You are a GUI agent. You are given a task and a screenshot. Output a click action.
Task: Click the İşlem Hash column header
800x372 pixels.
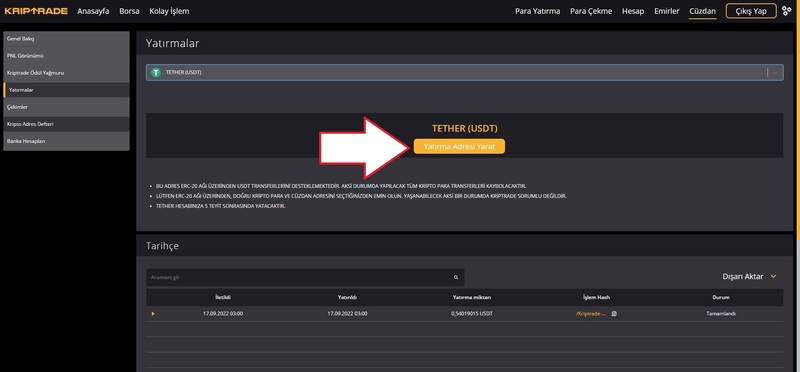click(596, 297)
